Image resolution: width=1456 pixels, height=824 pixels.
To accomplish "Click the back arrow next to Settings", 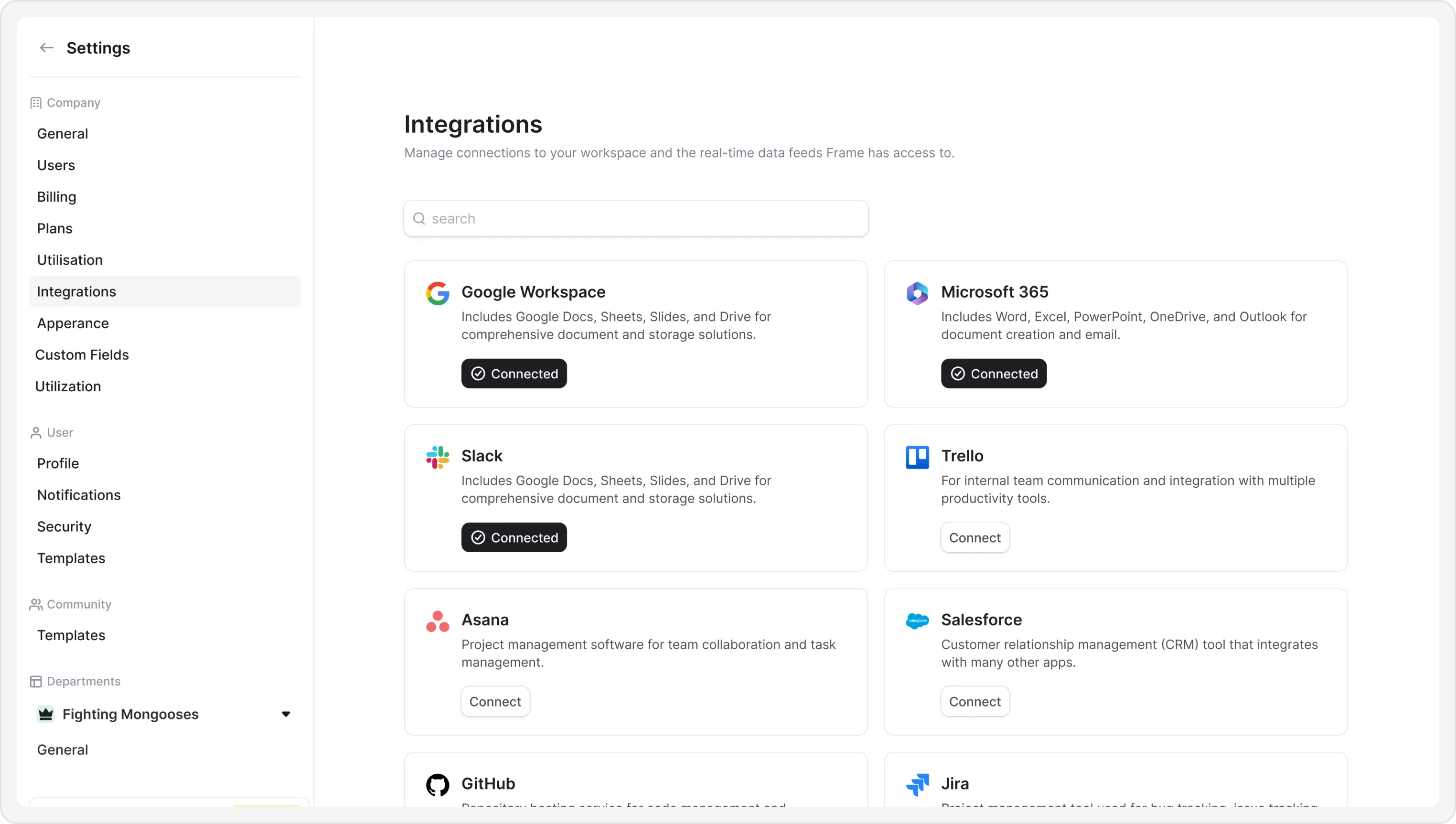I will click(x=46, y=48).
